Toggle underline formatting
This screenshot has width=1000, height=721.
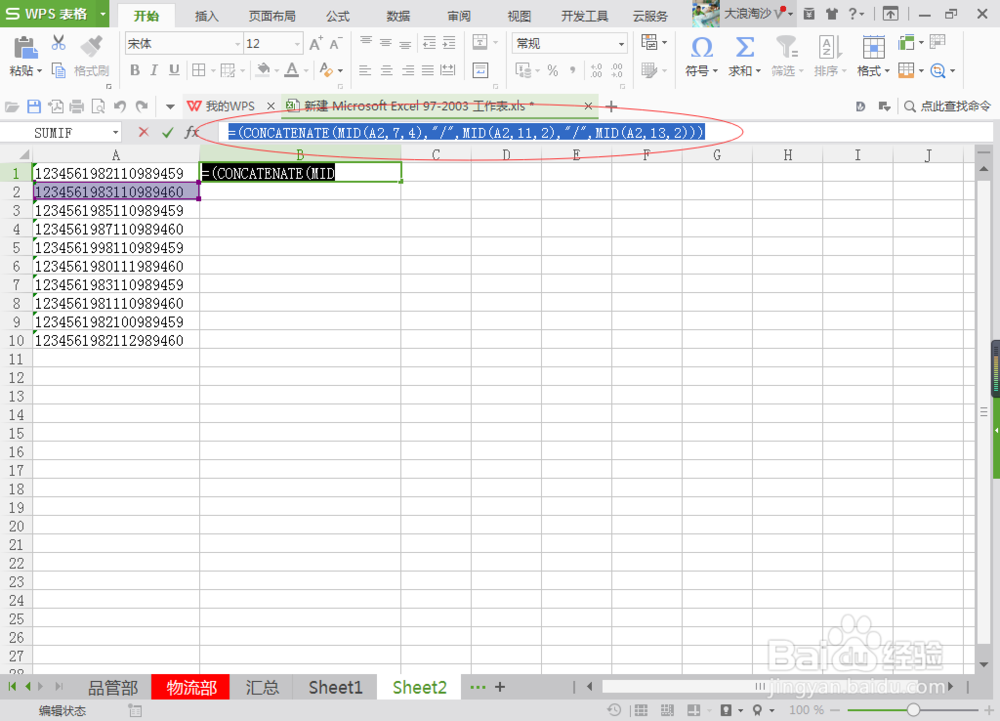tap(173, 70)
